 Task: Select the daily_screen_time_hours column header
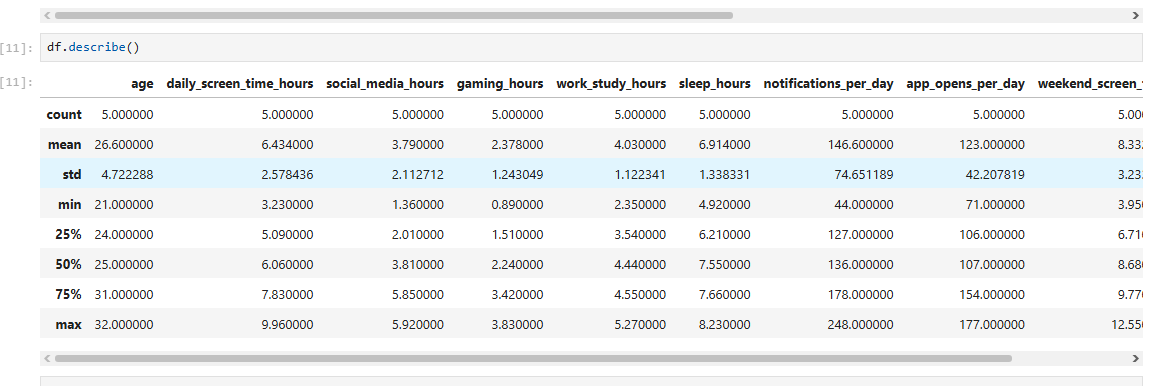click(240, 84)
